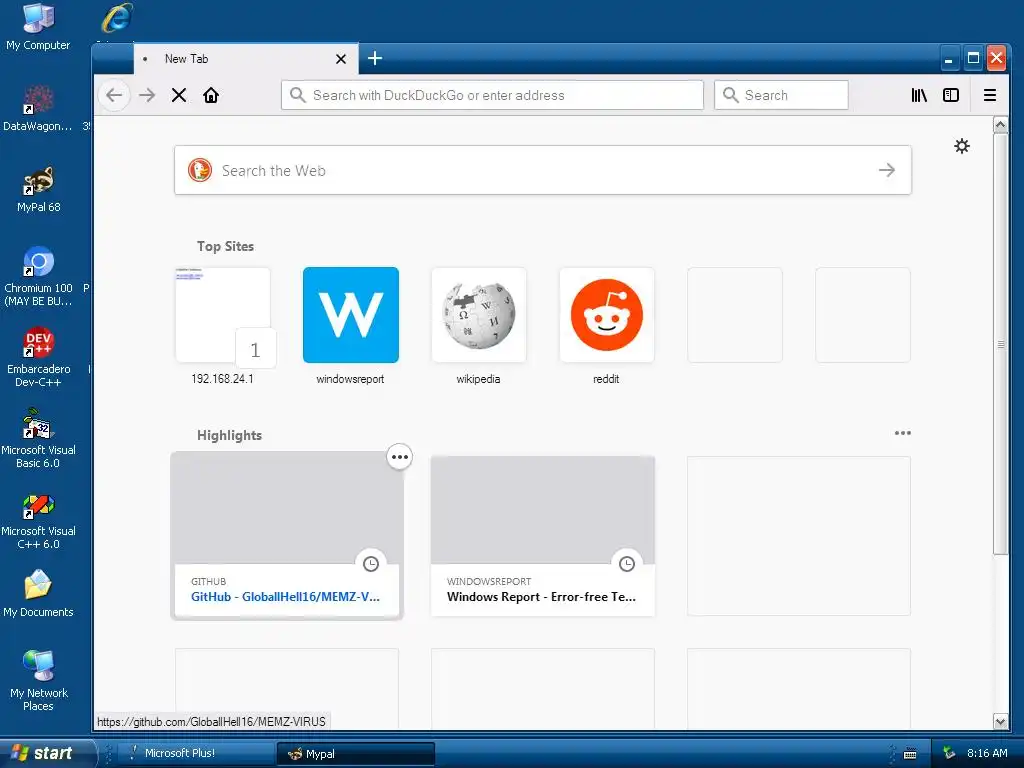
Task: Select Microsoft Visual C++ 6.0 icon
Action: click(x=38, y=520)
